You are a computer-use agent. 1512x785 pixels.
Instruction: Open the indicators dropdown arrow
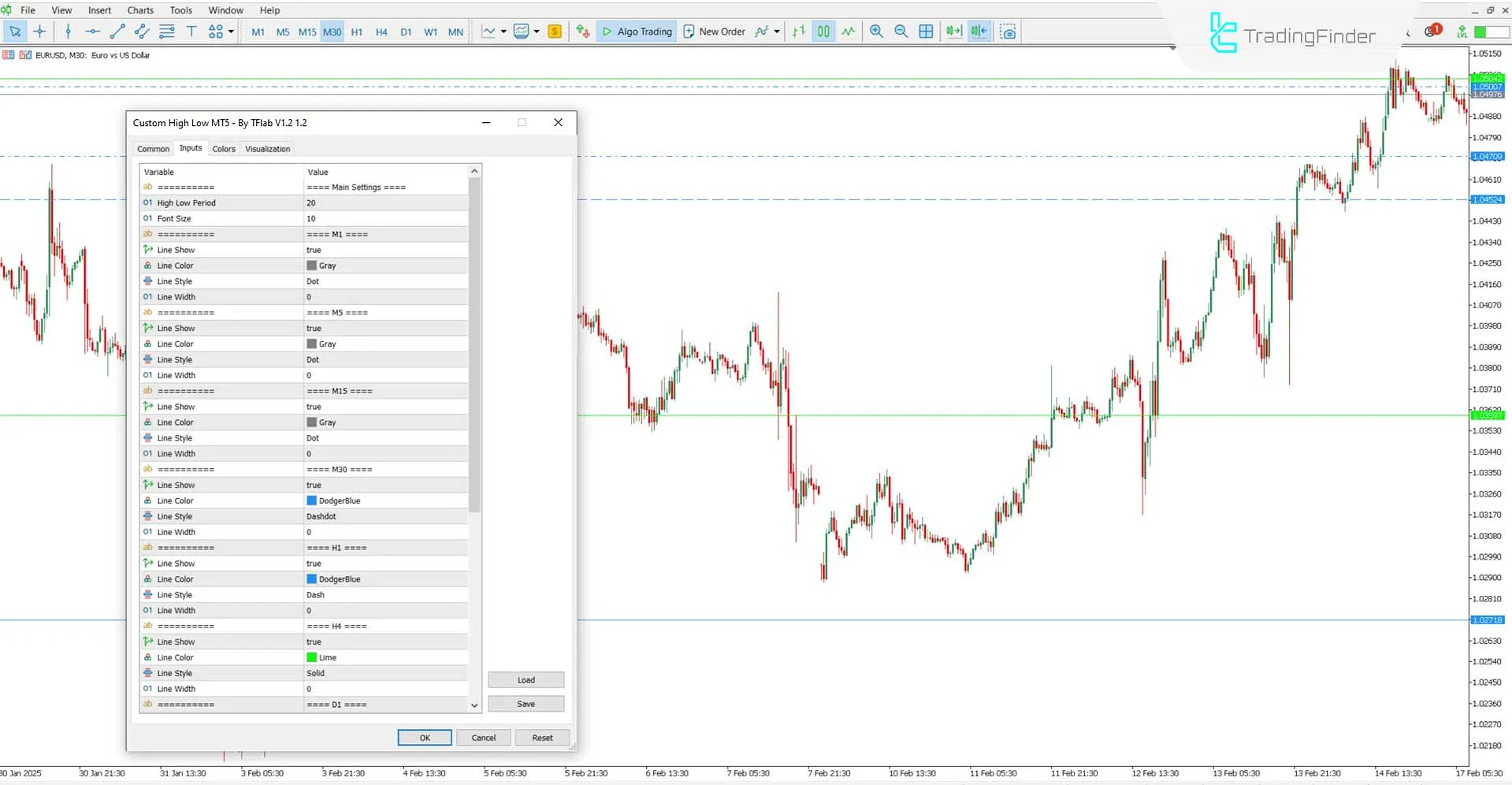503,32
